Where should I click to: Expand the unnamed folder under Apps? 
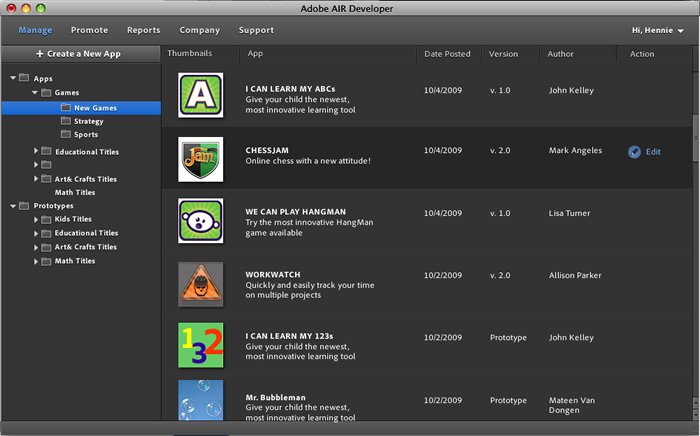36,165
